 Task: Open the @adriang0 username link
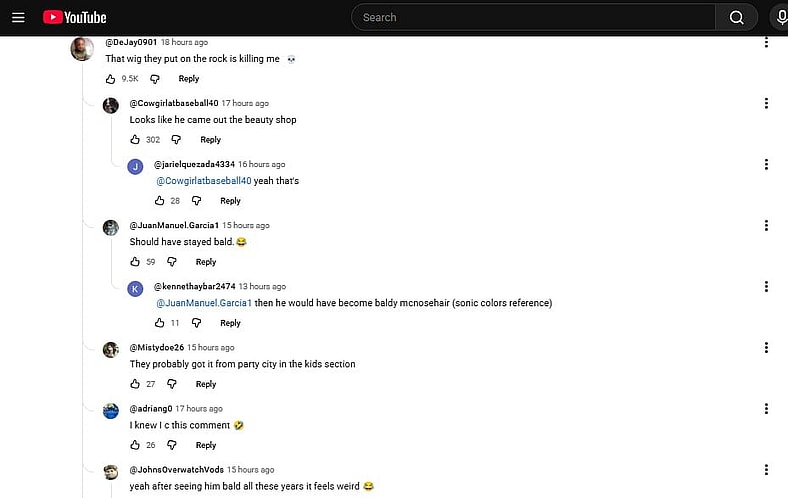point(151,409)
